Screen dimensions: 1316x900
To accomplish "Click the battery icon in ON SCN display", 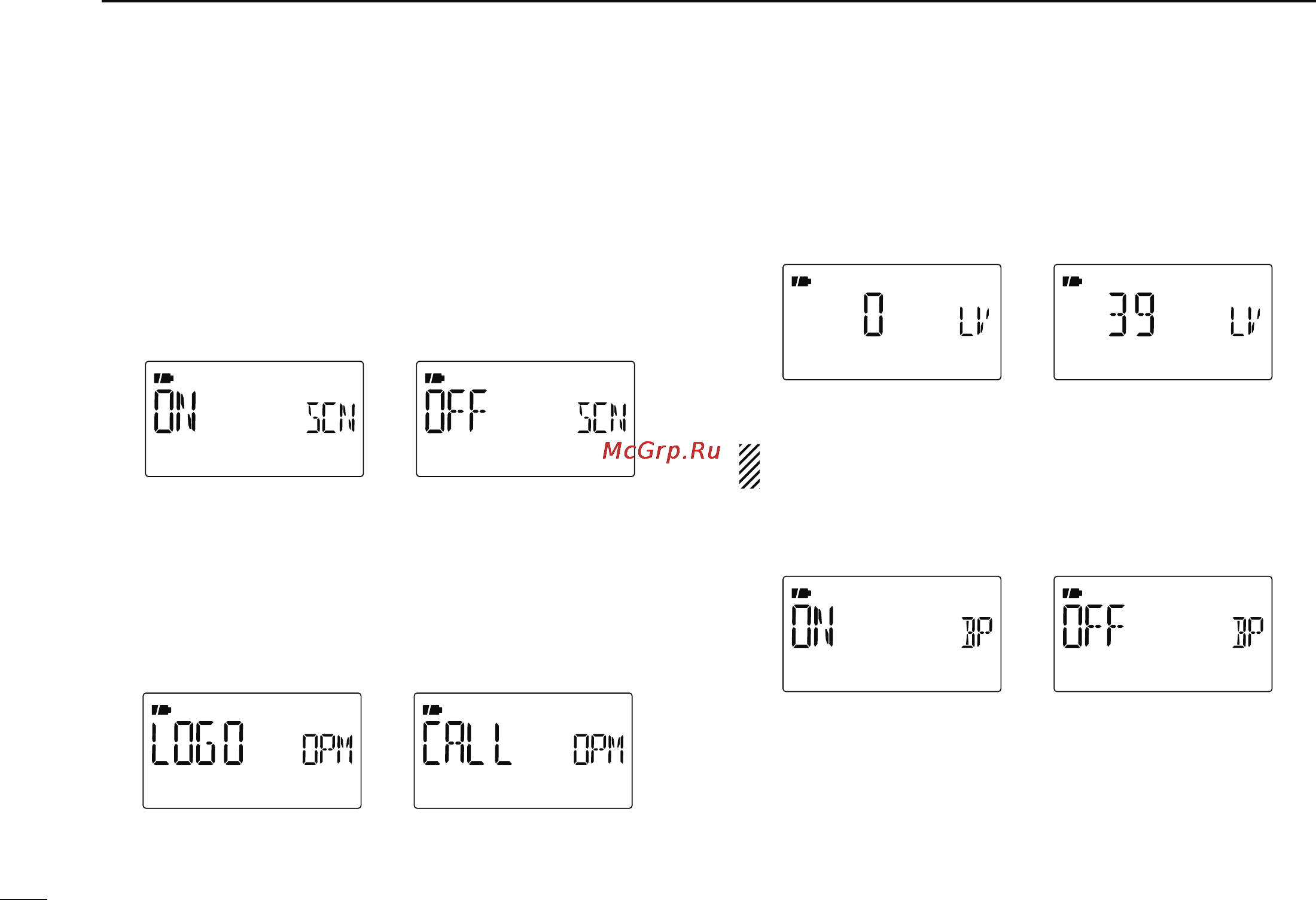I will point(164,378).
